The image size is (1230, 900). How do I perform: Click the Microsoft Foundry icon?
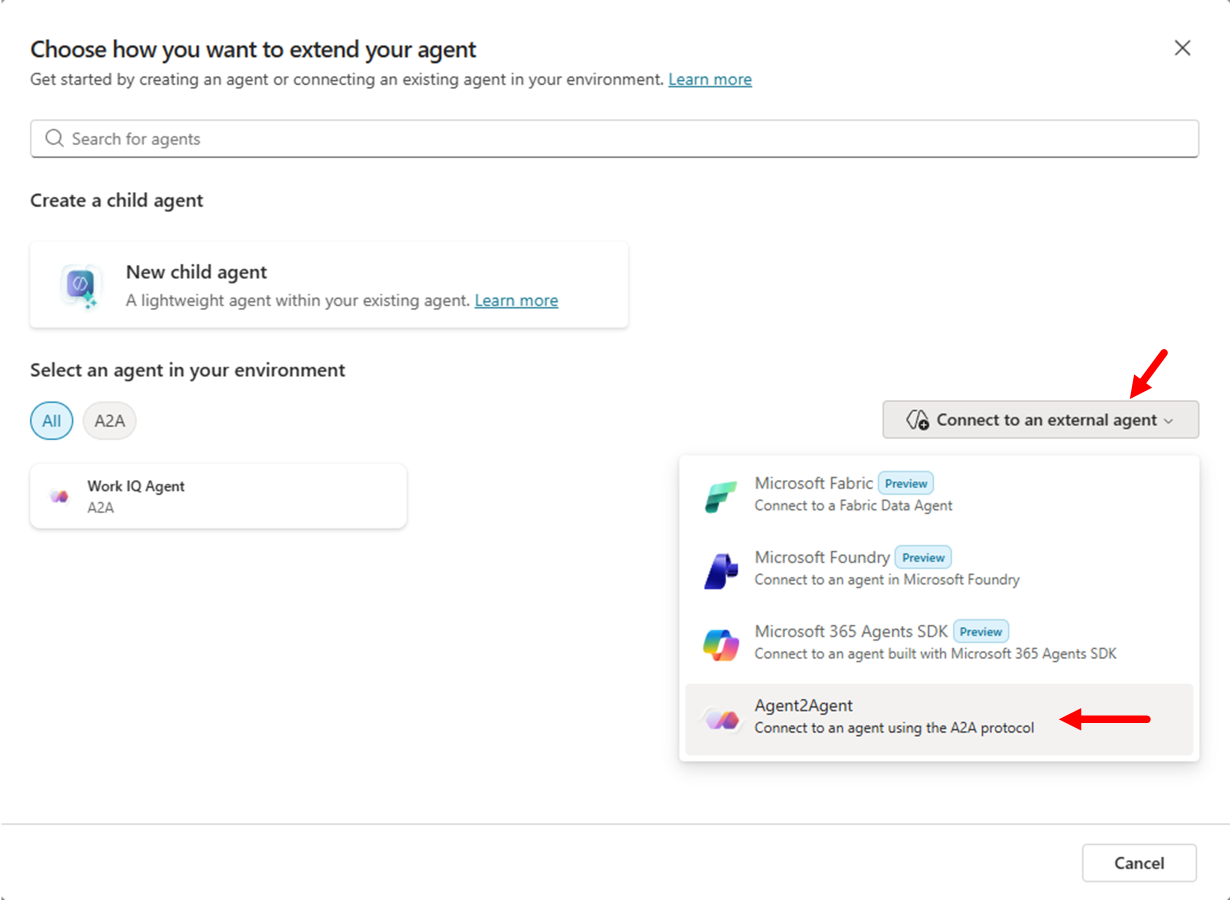(721, 570)
